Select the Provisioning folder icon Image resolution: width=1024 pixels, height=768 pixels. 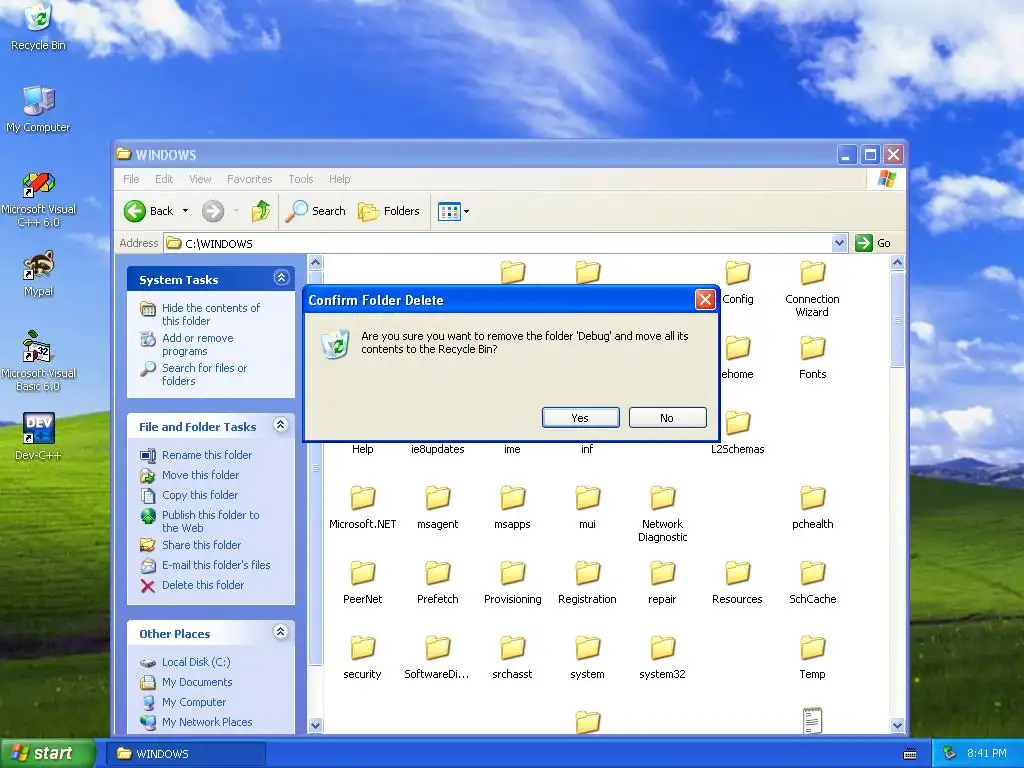(513, 573)
